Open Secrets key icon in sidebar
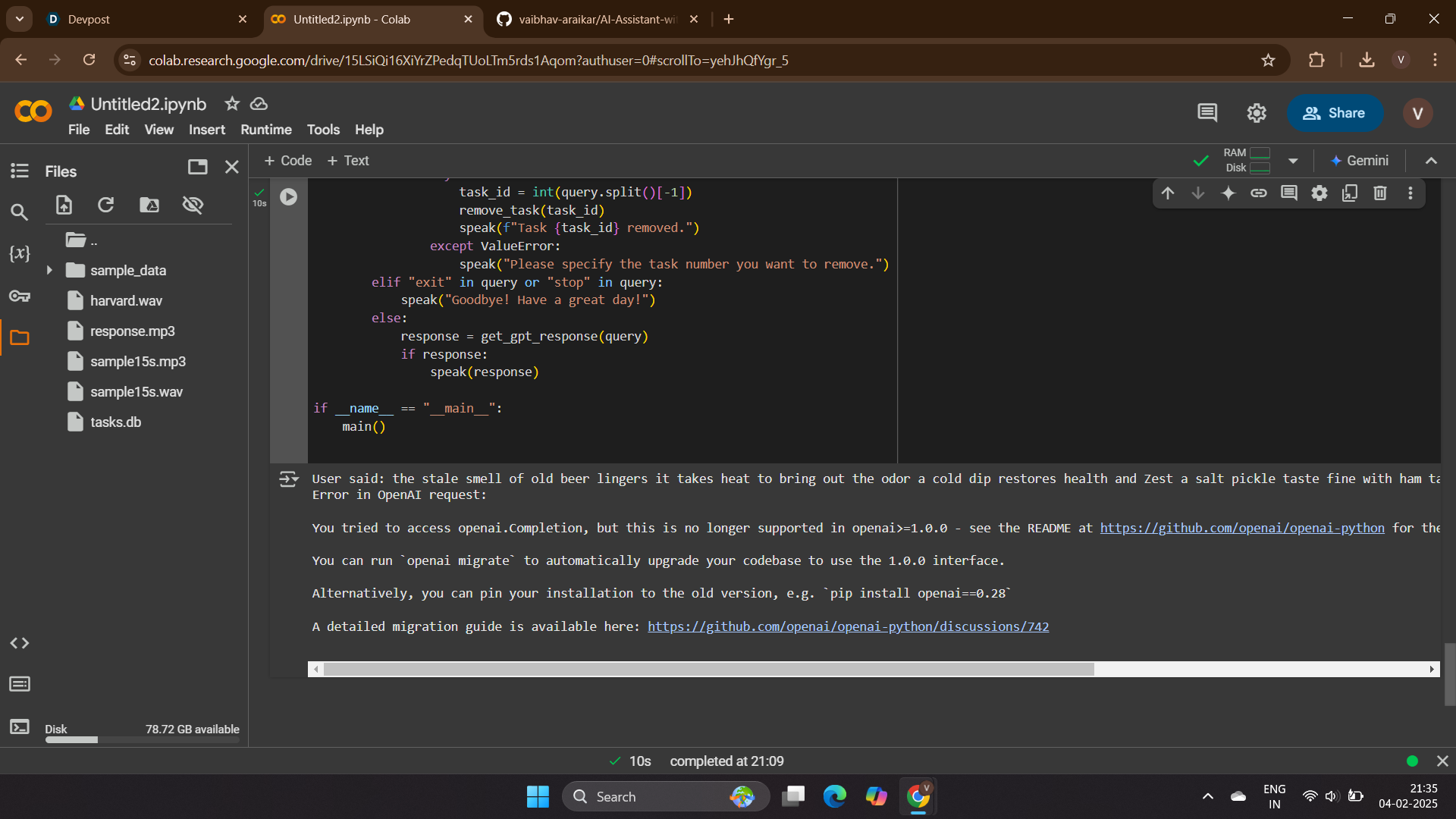This screenshot has width=1456, height=819. coord(20,296)
